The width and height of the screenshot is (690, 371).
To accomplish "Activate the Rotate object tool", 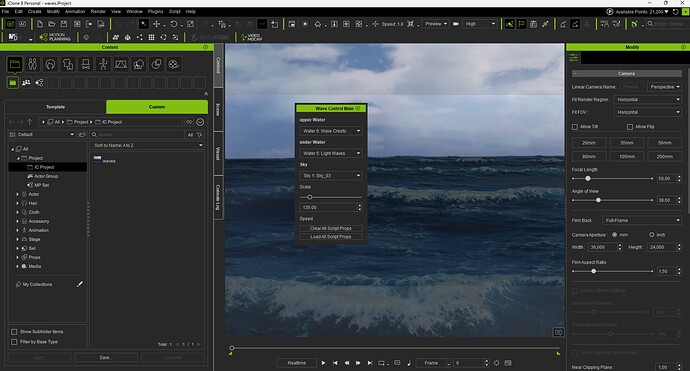I will point(174,24).
